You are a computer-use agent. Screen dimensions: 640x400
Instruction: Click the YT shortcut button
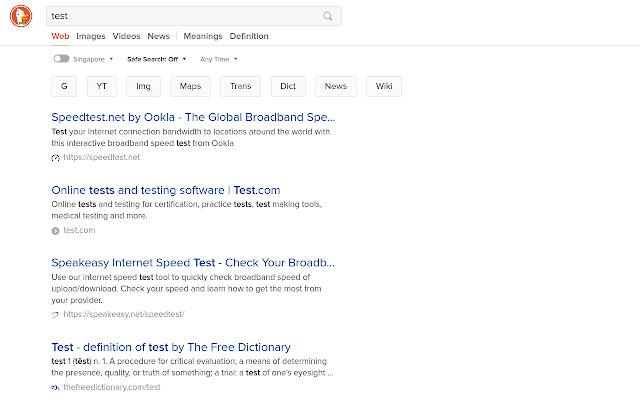pos(102,86)
